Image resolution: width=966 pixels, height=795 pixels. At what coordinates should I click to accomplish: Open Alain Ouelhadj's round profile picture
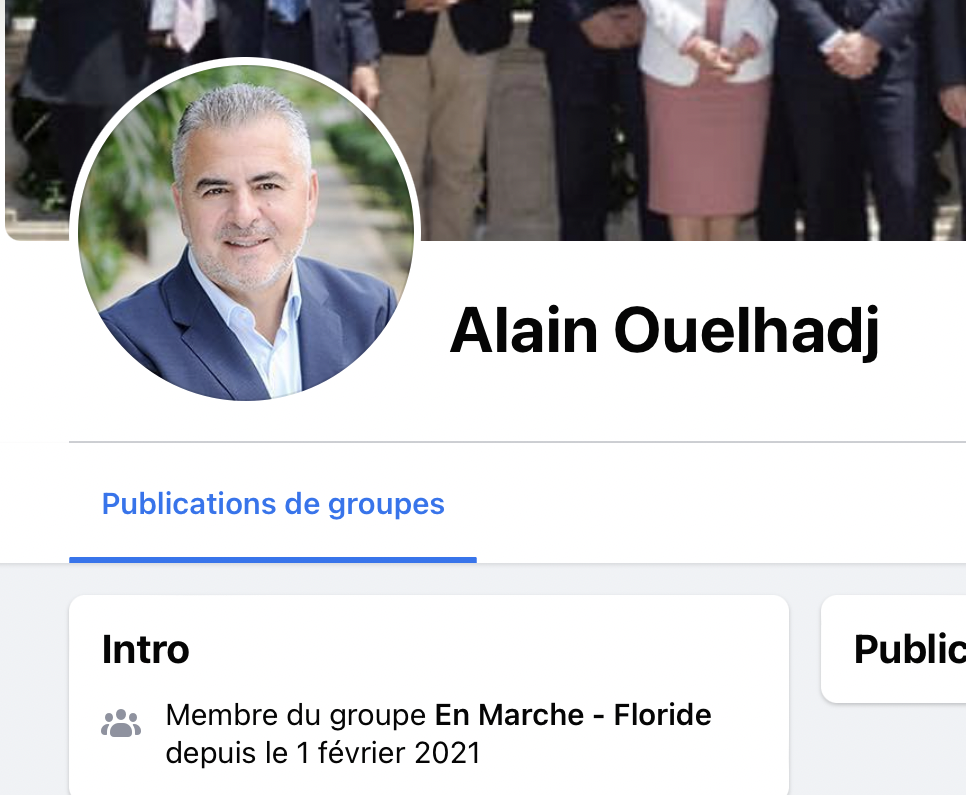click(x=245, y=233)
